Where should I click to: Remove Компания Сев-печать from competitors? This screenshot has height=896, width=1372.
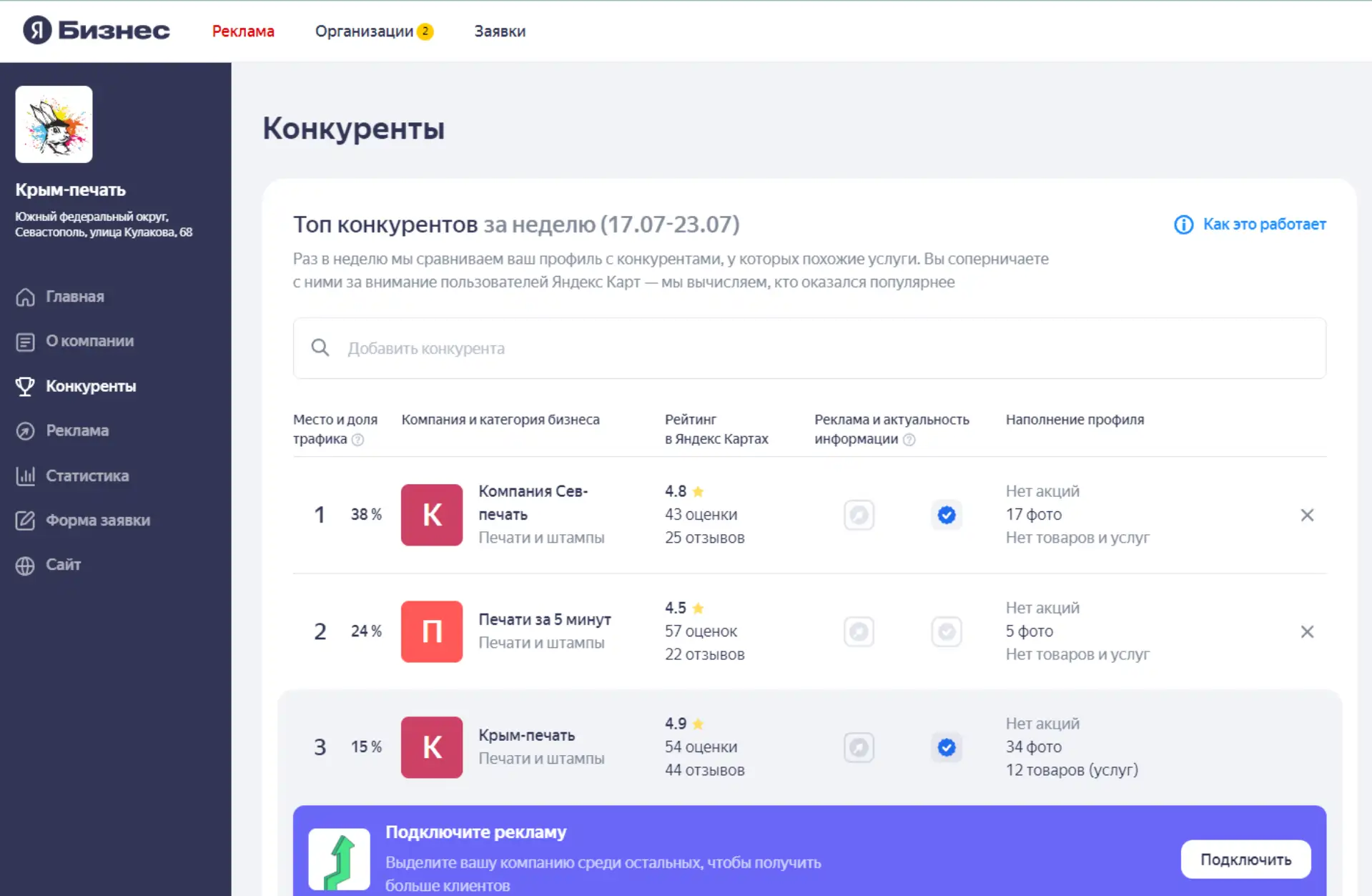click(1307, 515)
